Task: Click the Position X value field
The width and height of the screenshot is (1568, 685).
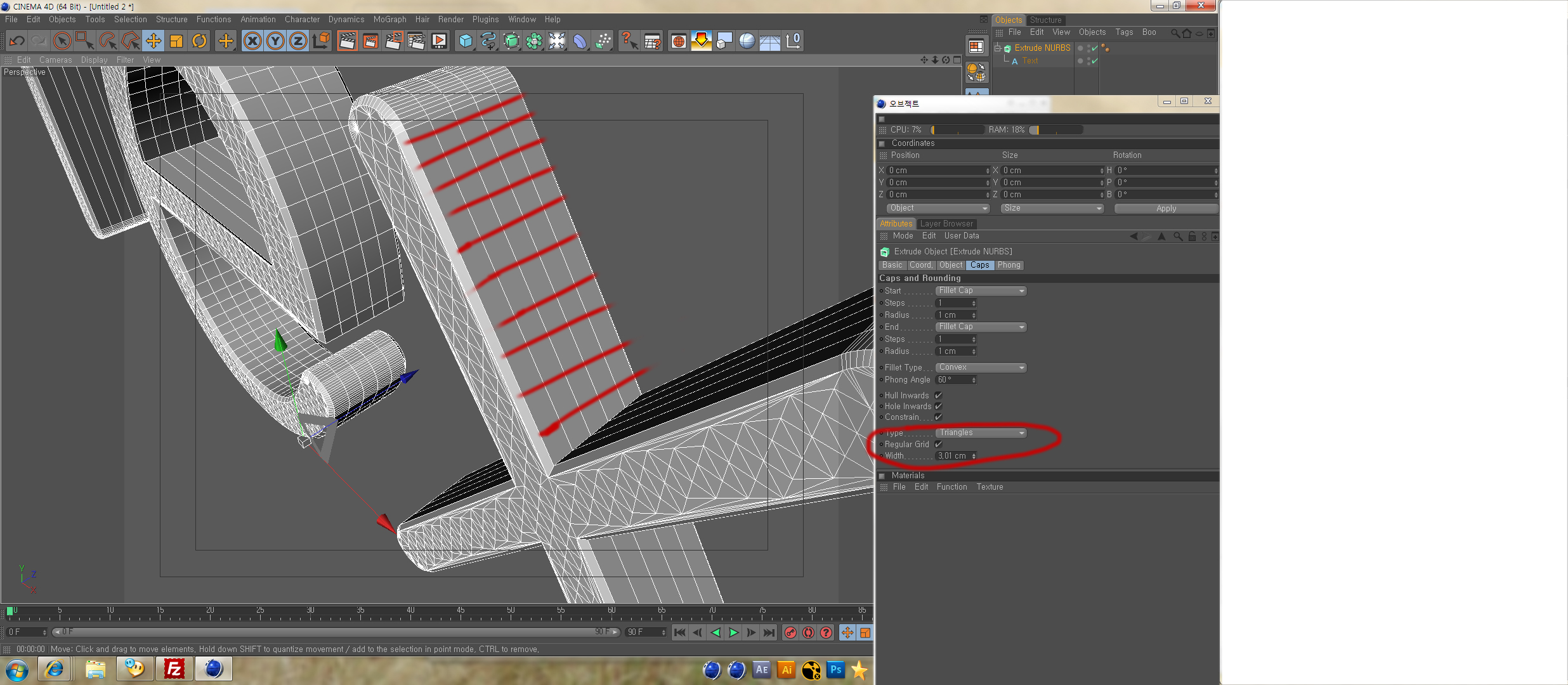Action: [x=938, y=171]
